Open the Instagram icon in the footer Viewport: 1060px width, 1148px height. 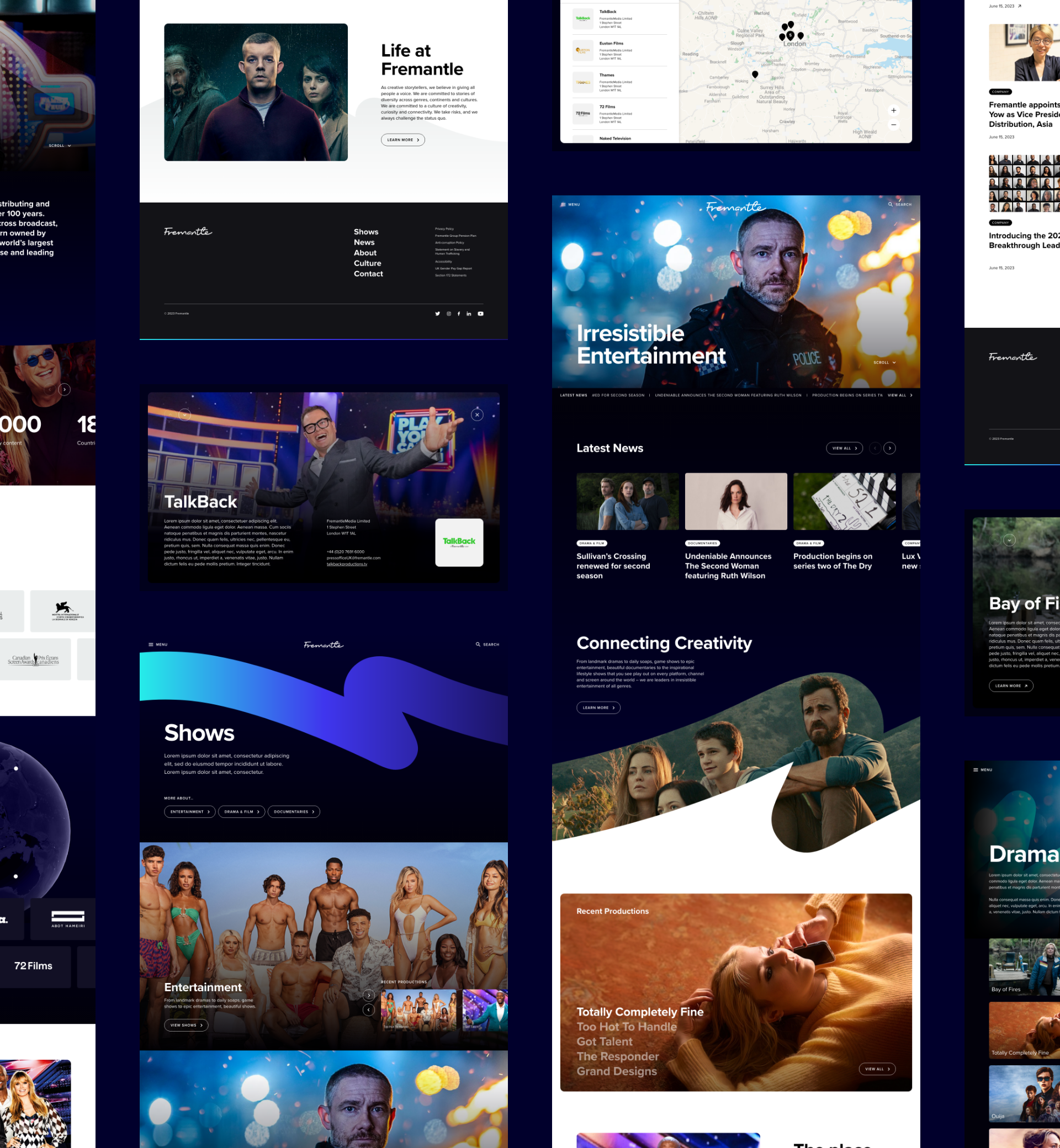click(448, 313)
